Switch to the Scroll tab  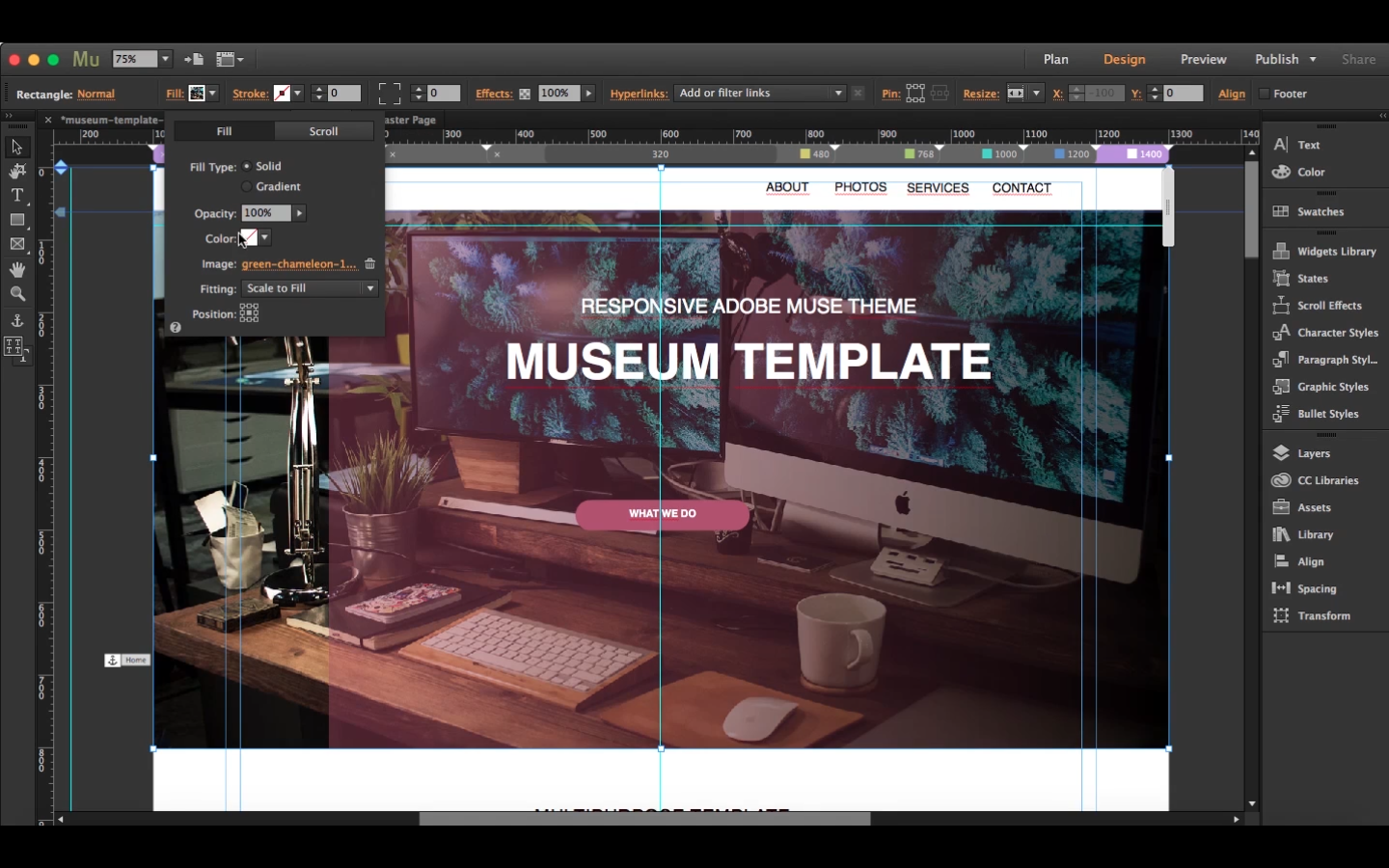tap(322, 130)
